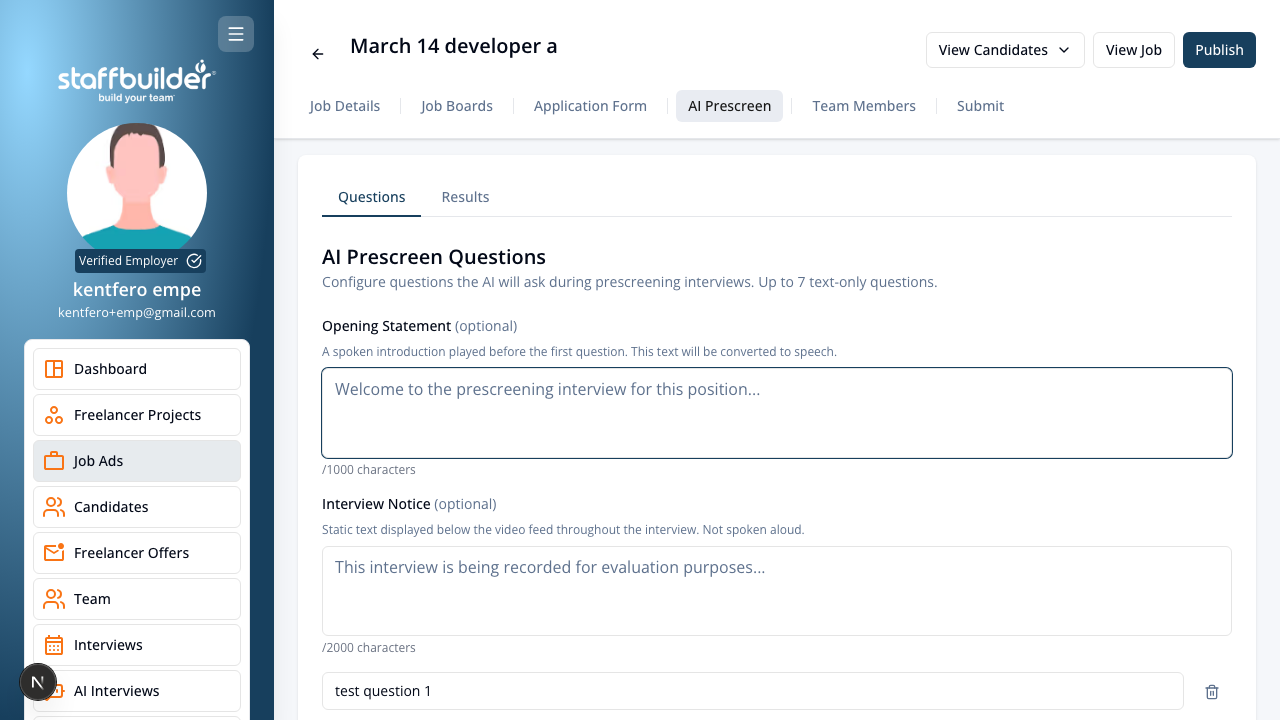Image resolution: width=1280 pixels, height=720 pixels.
Task: Open Dashboard from the sidebar icon
Action: point(54,369)
